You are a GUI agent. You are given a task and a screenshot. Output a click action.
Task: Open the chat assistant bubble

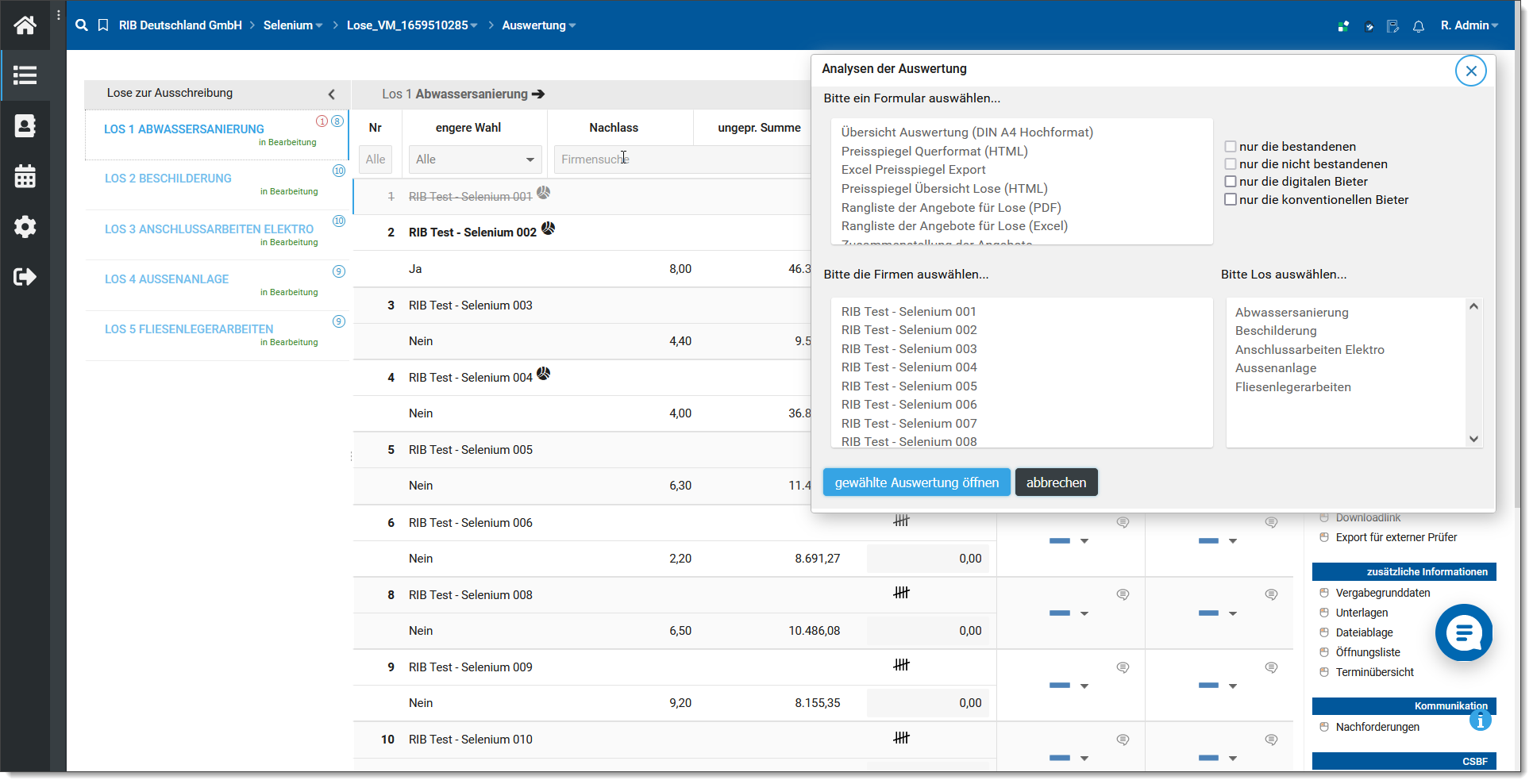[1464, 632]
